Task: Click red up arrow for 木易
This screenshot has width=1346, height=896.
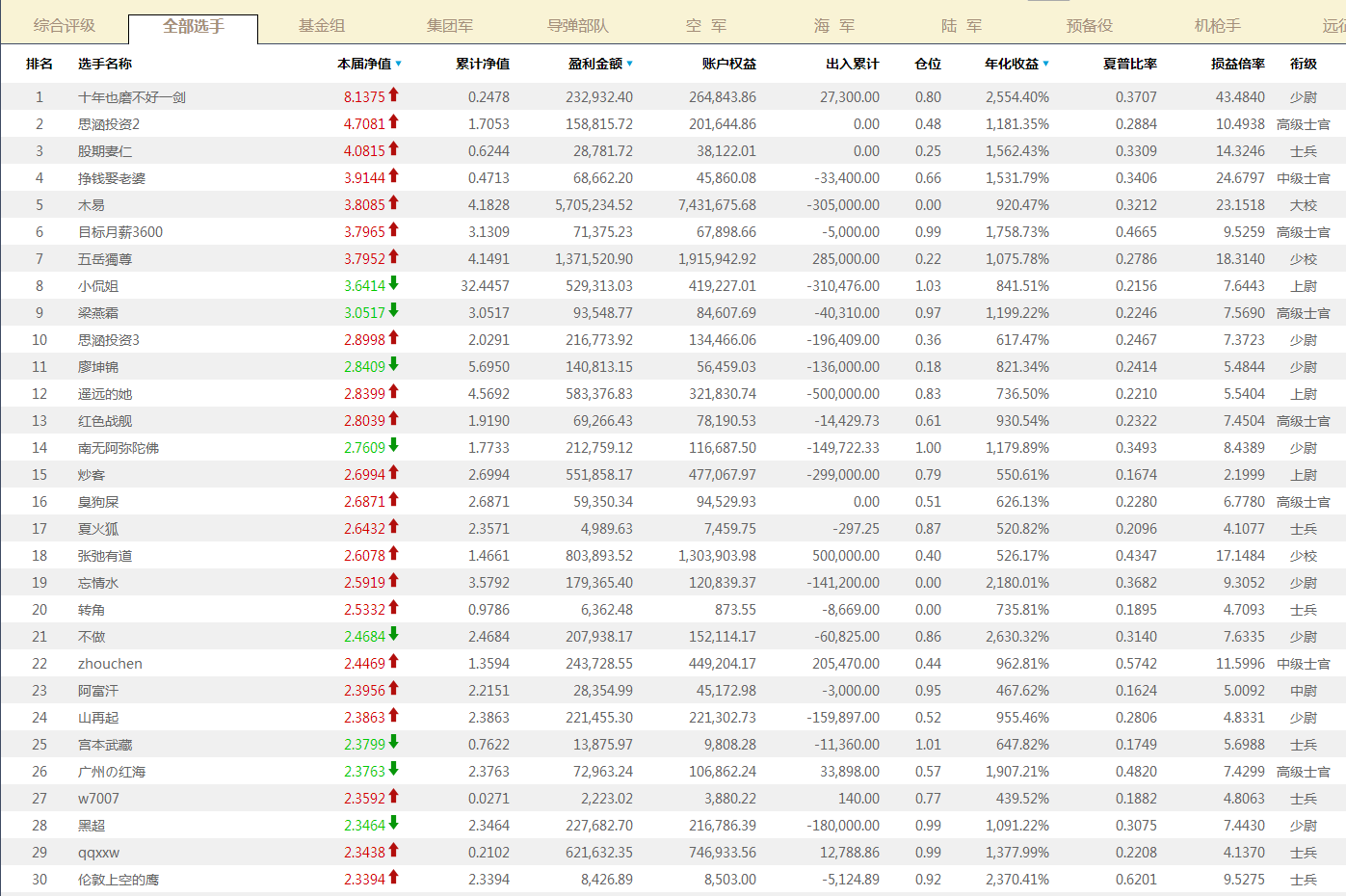Action: coord(394,202)
